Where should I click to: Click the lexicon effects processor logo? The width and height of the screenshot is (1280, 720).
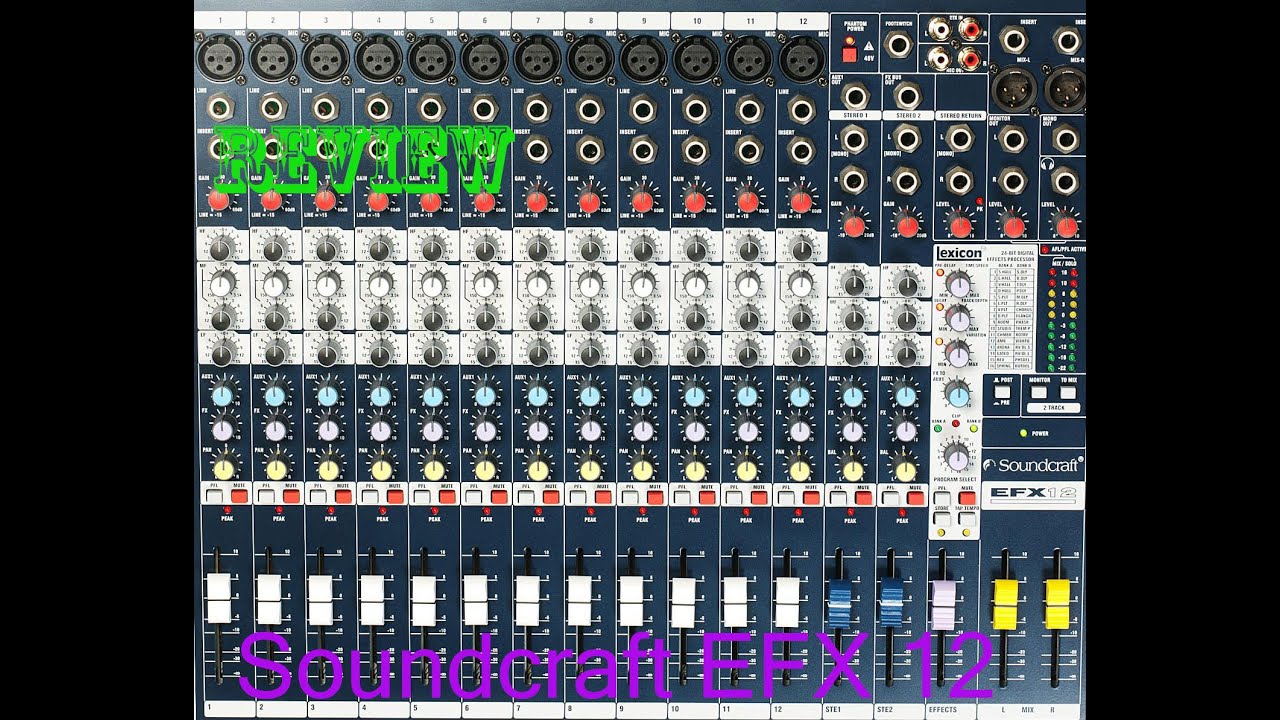point(958,253)
